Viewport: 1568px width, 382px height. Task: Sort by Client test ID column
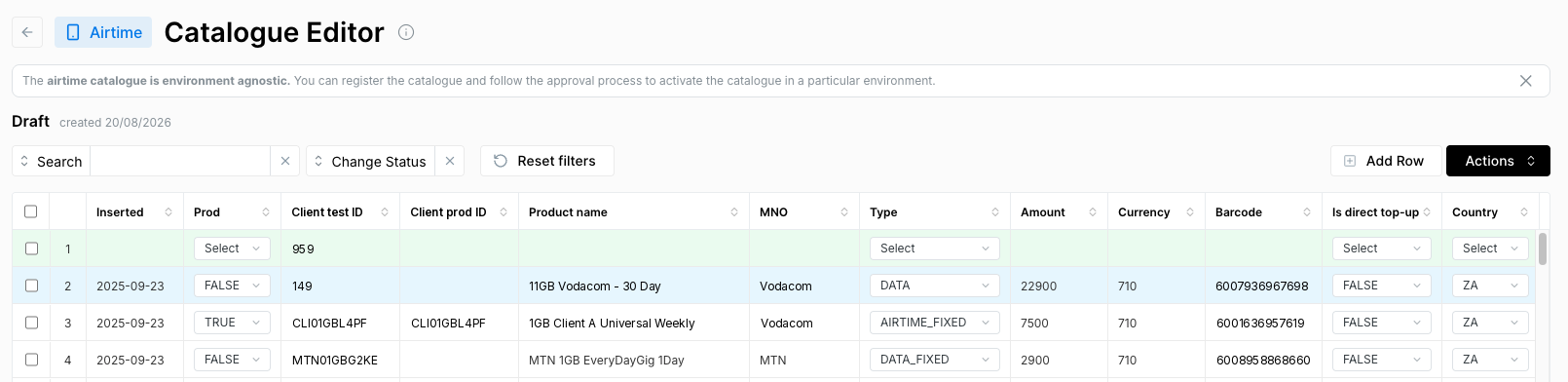tap(385, 211)
